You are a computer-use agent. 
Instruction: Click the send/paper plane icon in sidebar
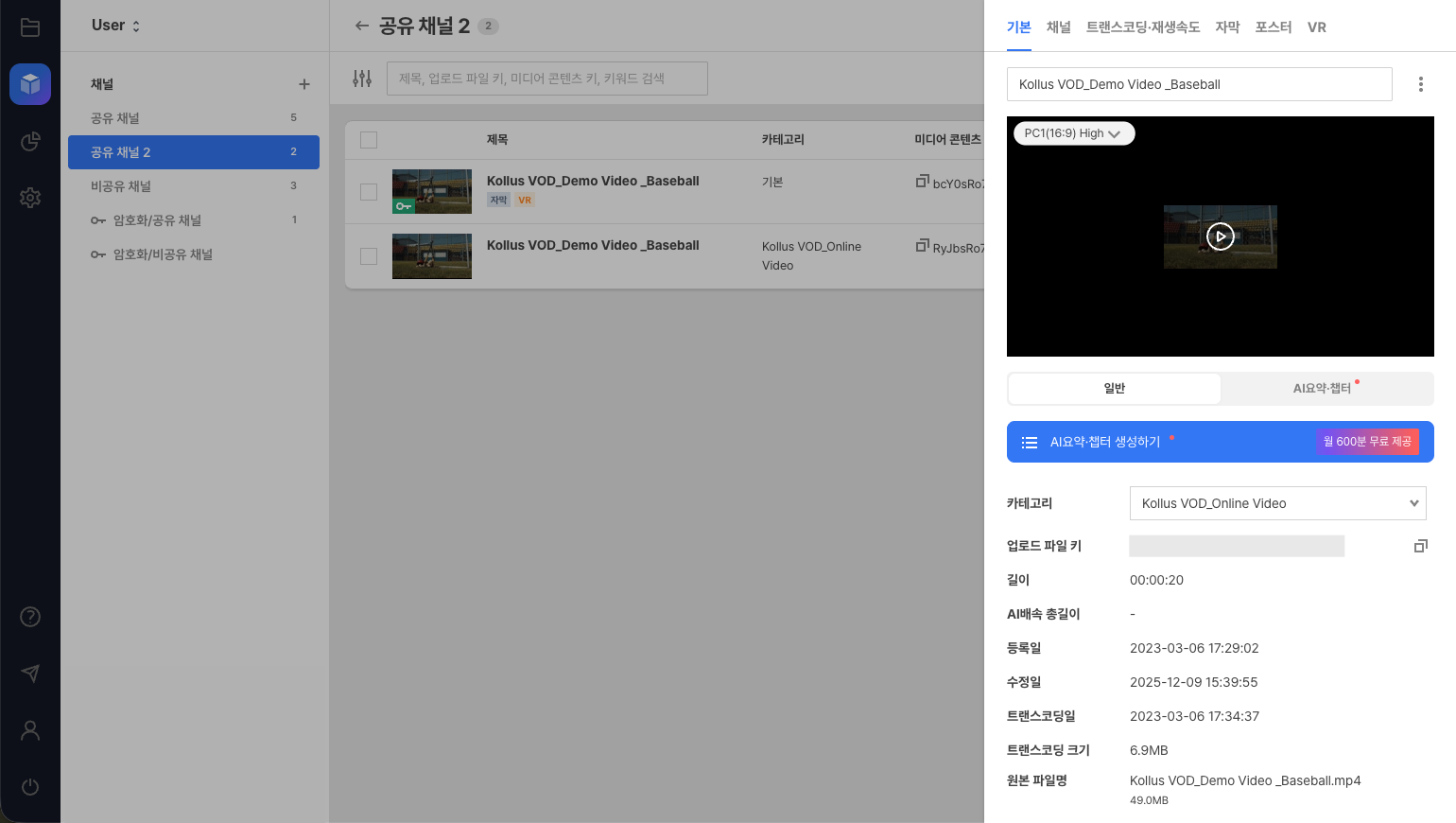29,674
